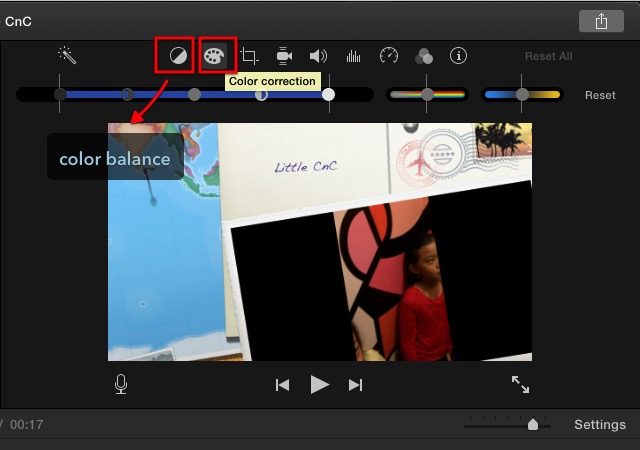Open the speed speedometer icon
The image size is (640, 450).
point(389,56)
